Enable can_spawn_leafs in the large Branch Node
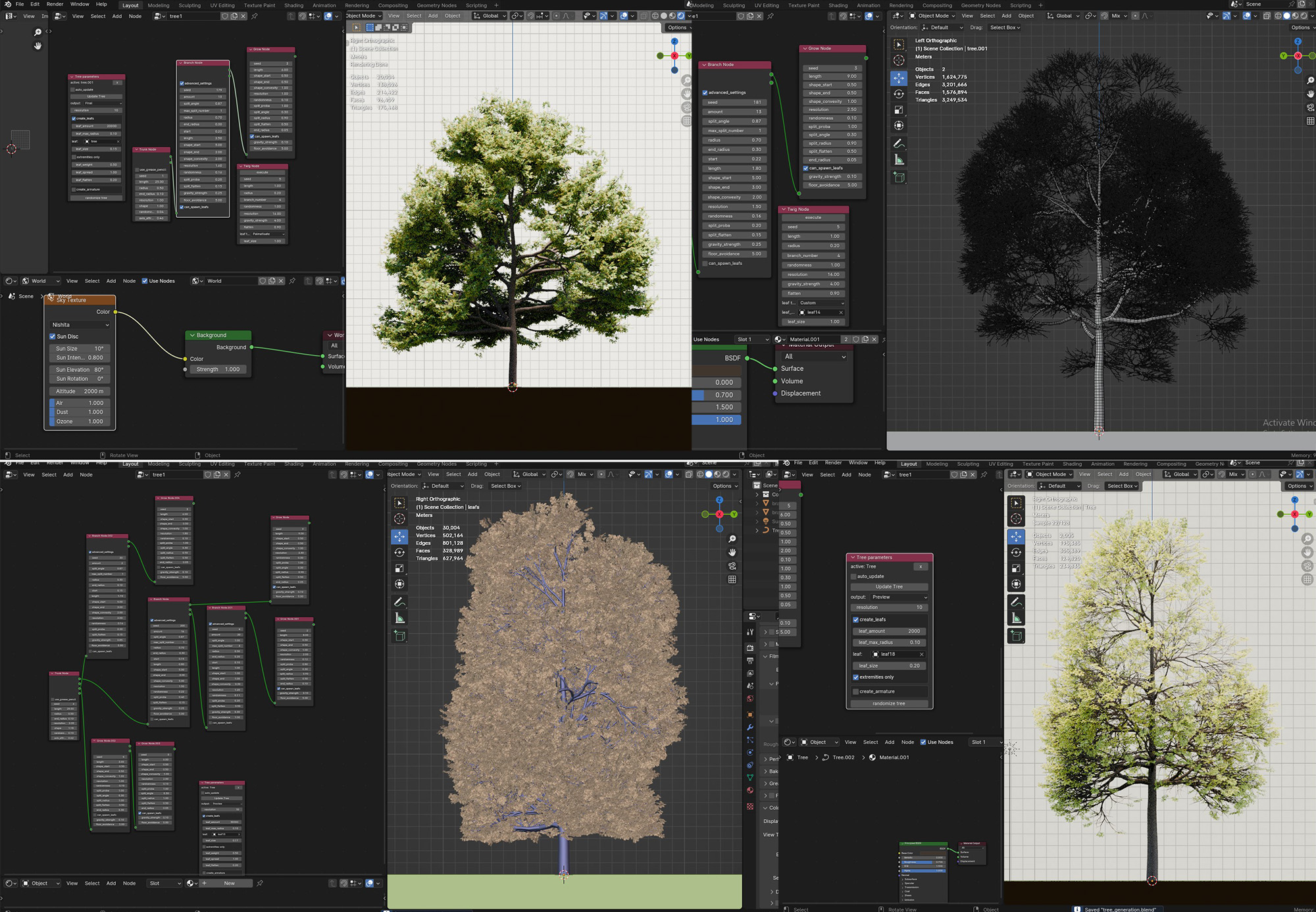The width and height of the screenshot is (1316, 912). click(705, 263)
